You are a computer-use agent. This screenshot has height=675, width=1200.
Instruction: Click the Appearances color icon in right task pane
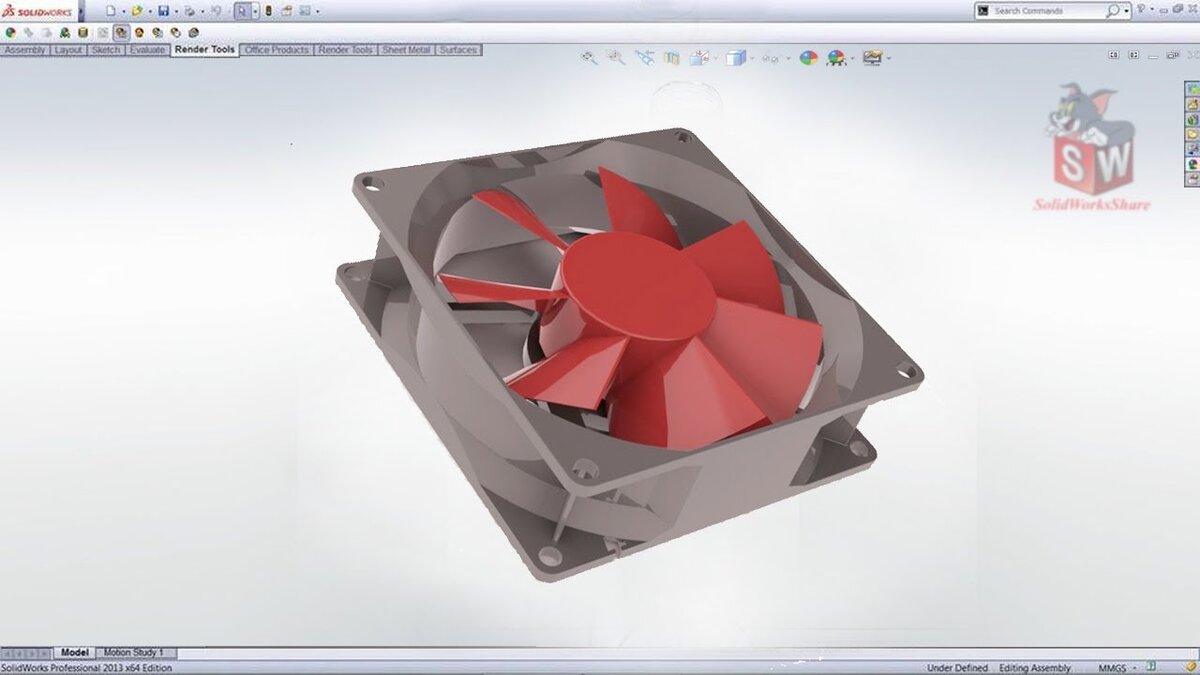[1192, 163]
